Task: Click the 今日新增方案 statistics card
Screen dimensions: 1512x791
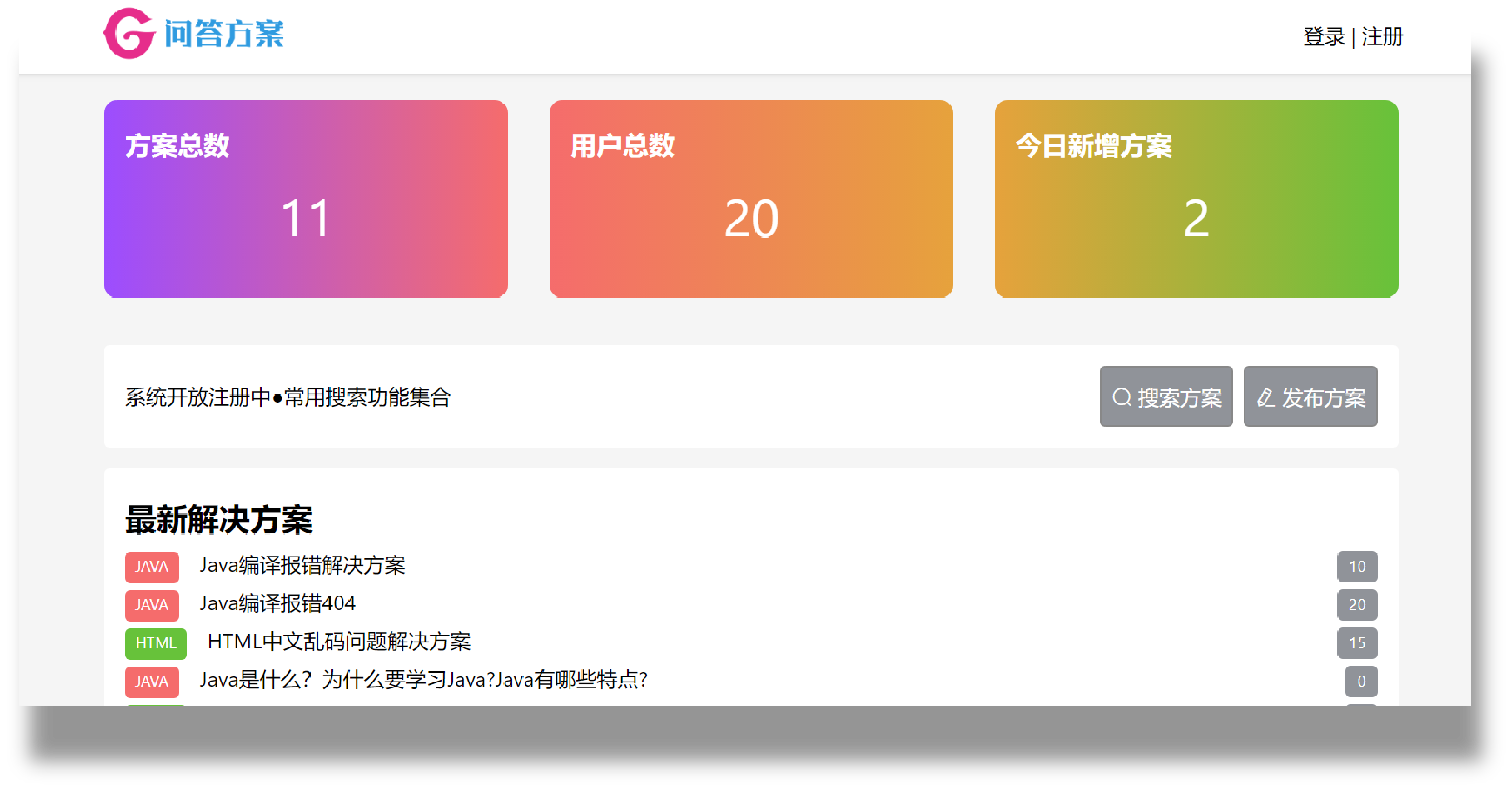Action: tap(1196, 199)
